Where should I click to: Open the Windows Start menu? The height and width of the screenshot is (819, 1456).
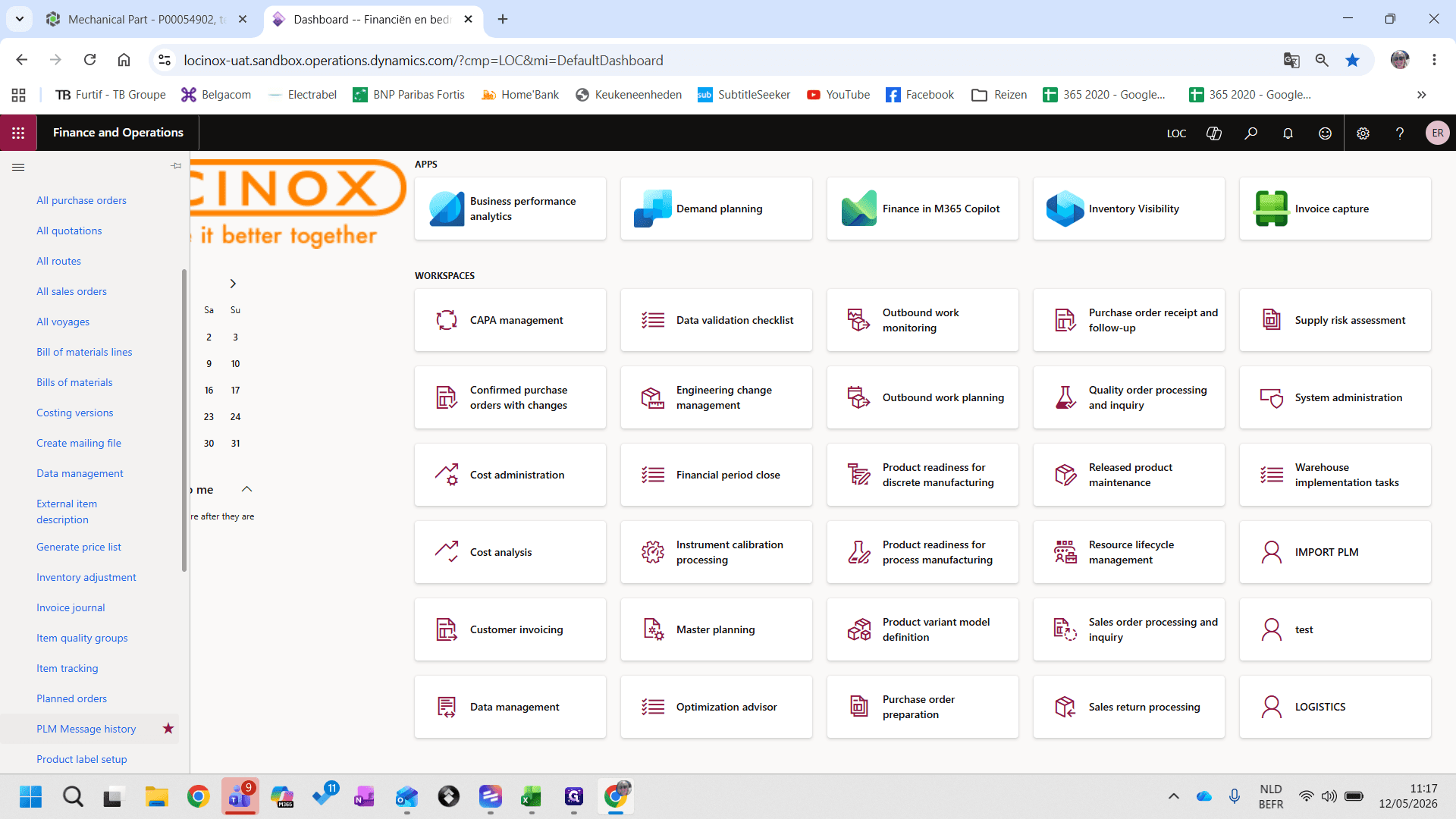(30, 797)
